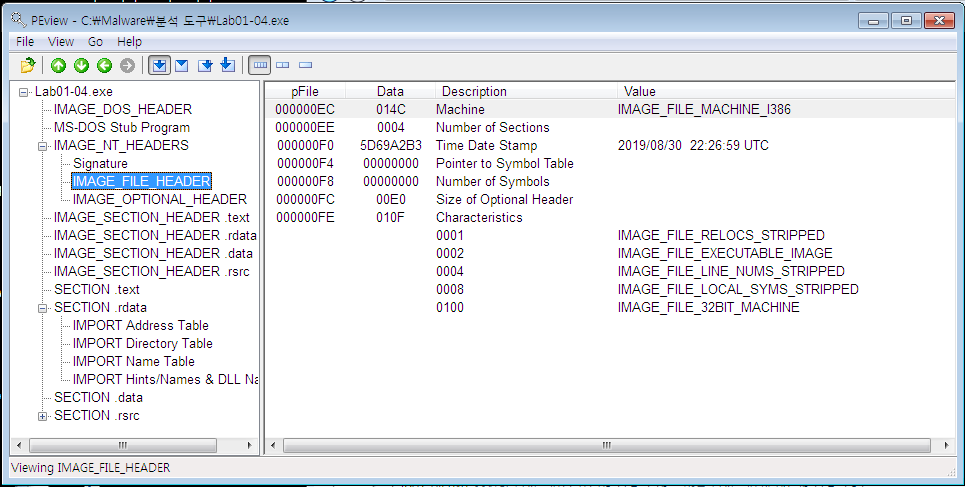Click the IMAGE_FILE_MACHINE_I386 value
Image resolution: width=965 pixels, height=487 pixels.
704,110
